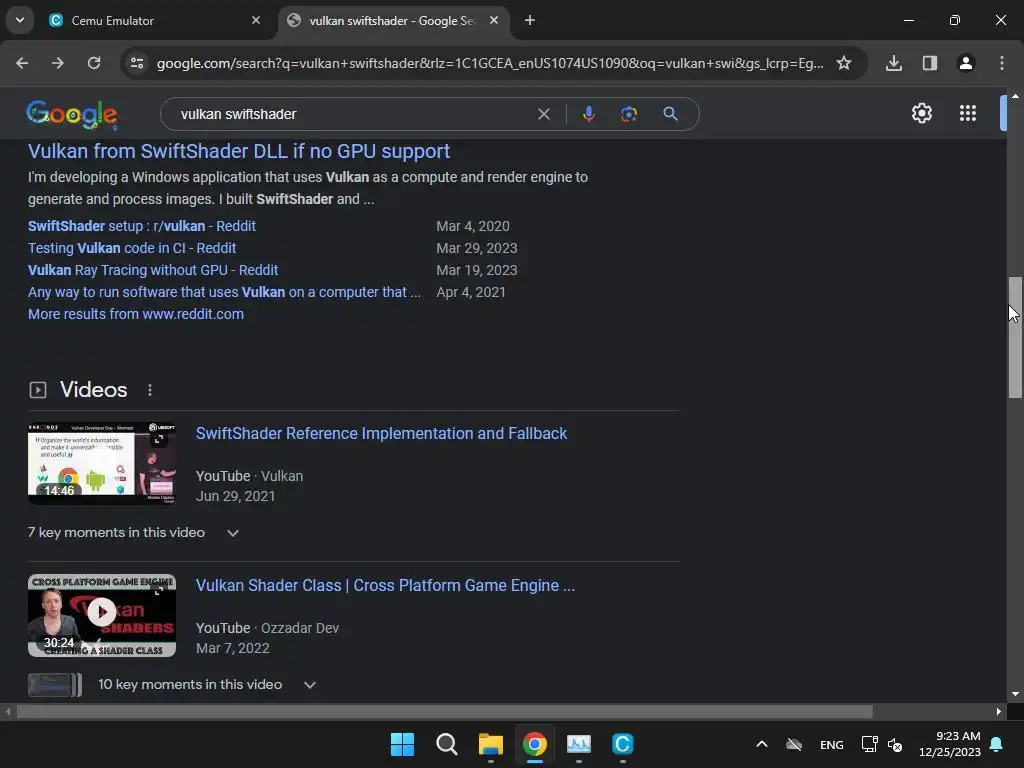Open Chrome downloads

[x=894, y=63]
